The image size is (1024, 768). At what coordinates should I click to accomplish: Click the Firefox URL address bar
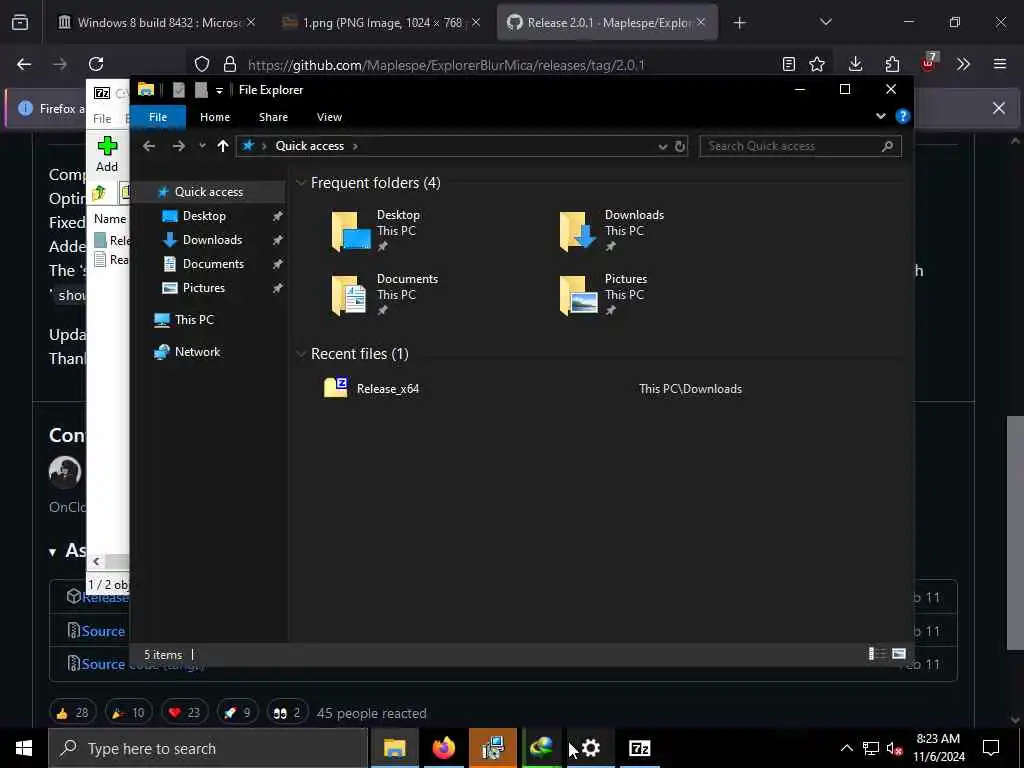pyautogui.click(x=446, y=65)
